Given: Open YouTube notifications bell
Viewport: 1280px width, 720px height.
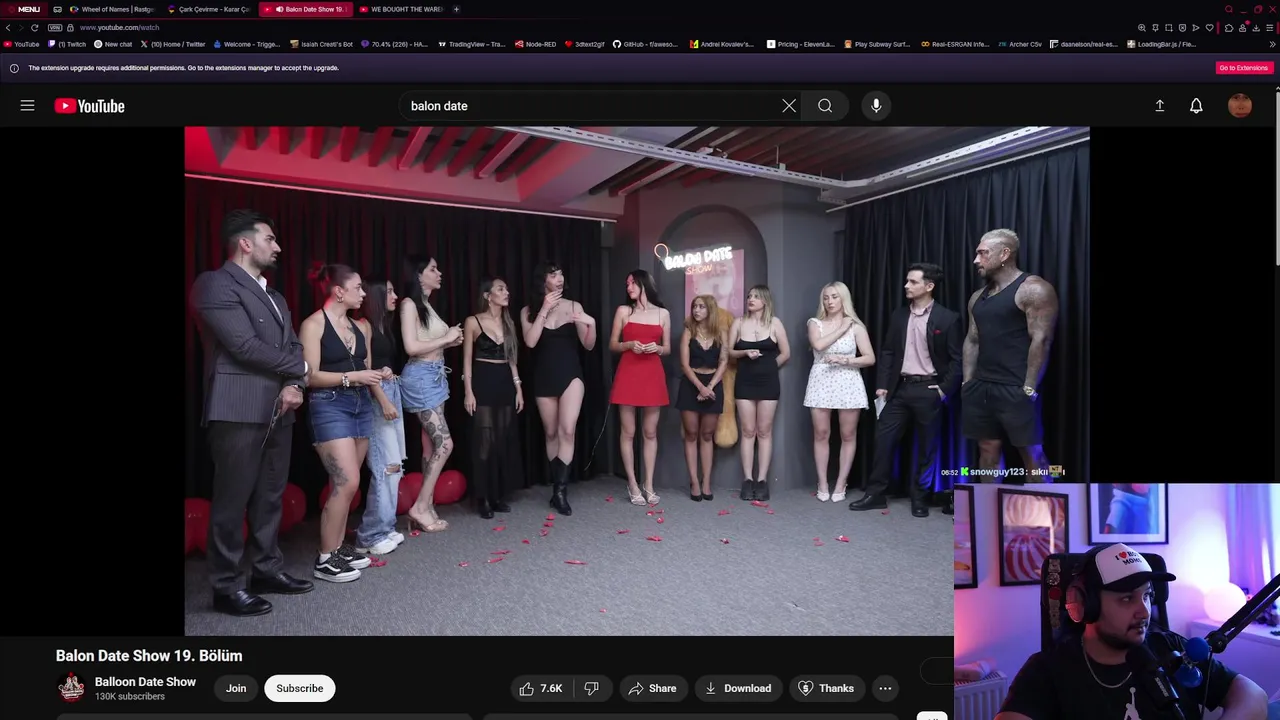Looking at the screenshot, I should (1196, 106).
